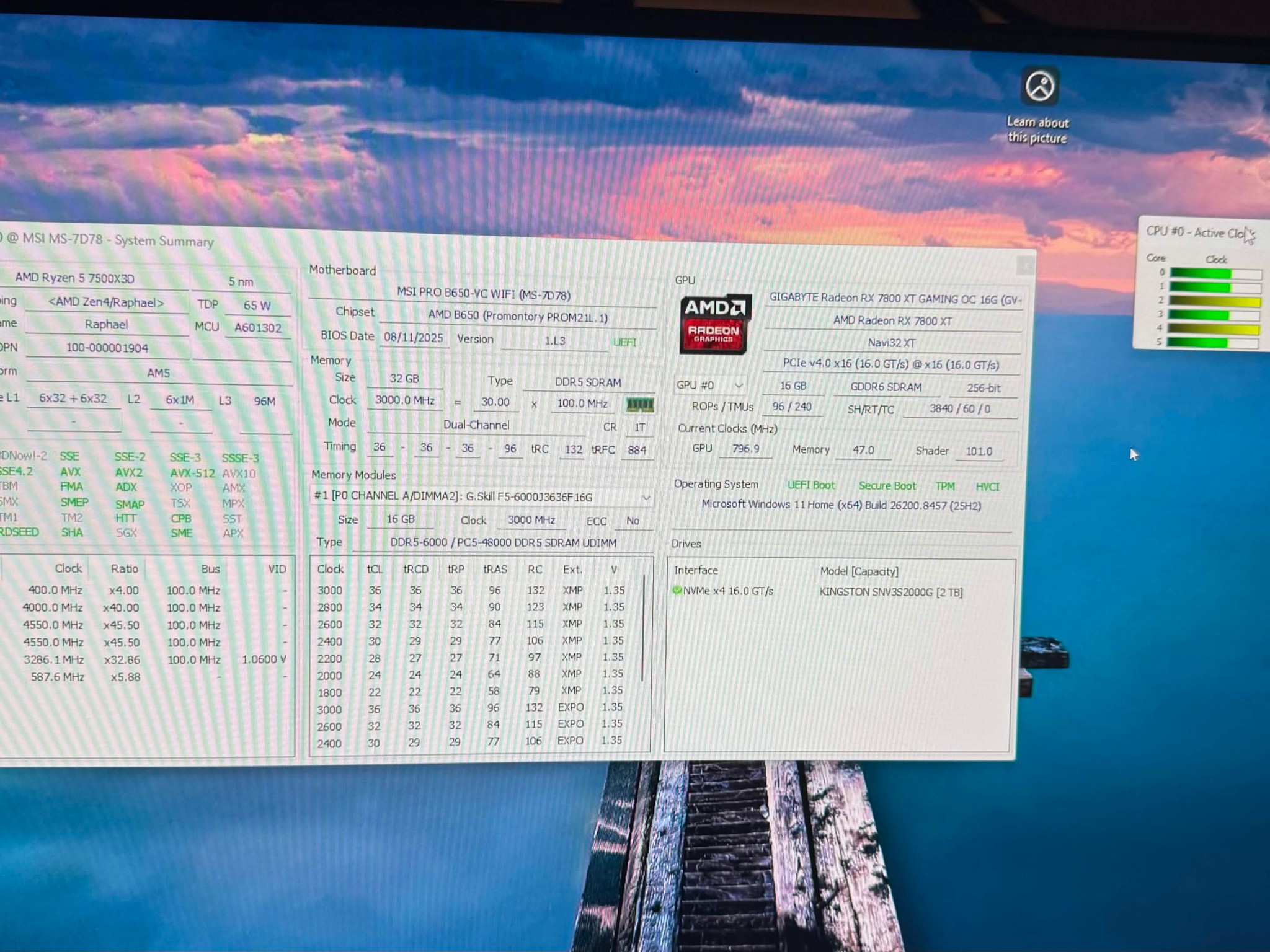Click the GPU codename 'Navi32 XT'
Image resolution: width=1270 pixels, height=952 pixels.
tap(892, 343)
